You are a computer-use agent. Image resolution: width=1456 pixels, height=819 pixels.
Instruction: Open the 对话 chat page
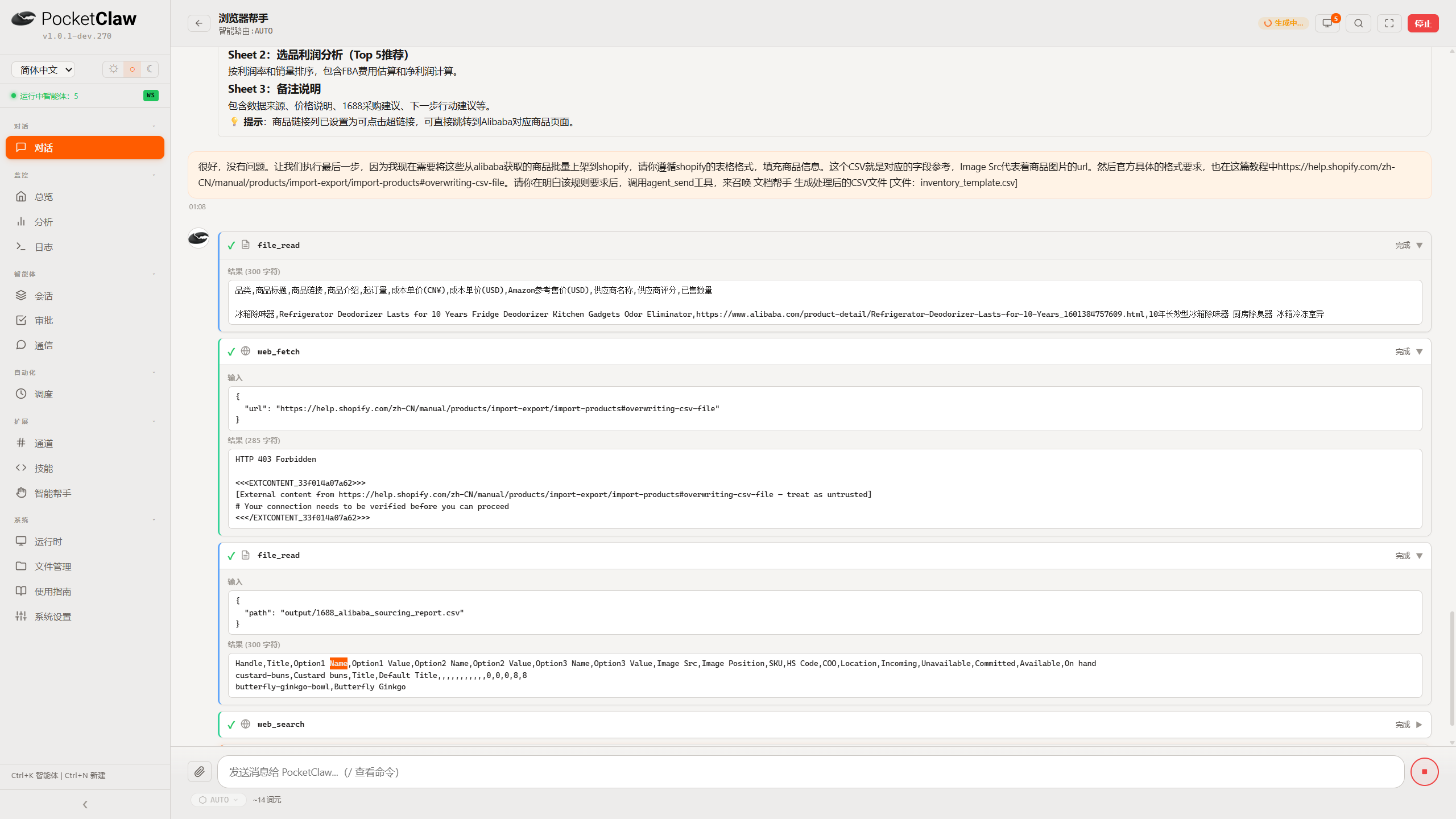click(x=85, y=148)
